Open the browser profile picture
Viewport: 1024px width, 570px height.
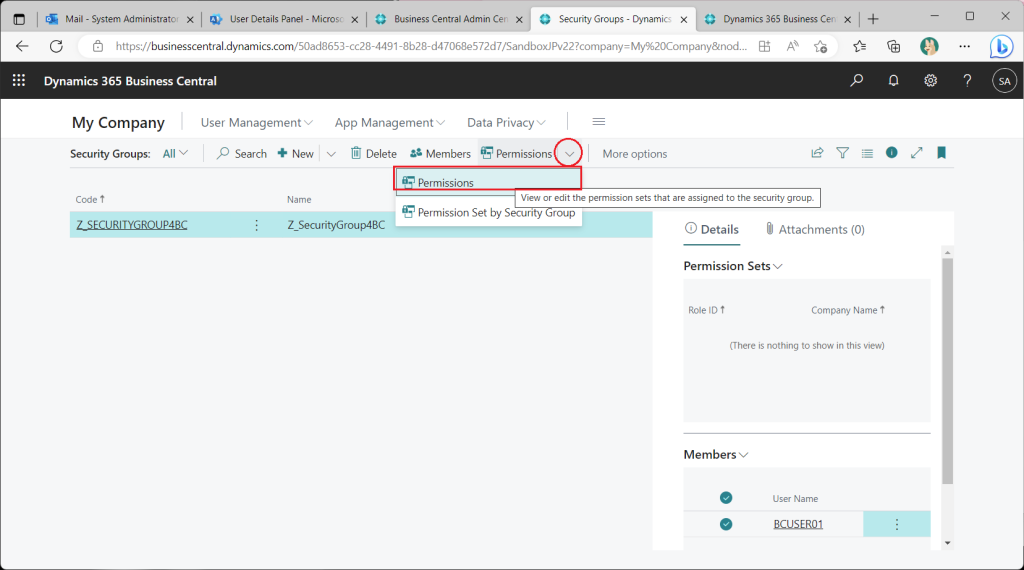[x=929, y=46]
